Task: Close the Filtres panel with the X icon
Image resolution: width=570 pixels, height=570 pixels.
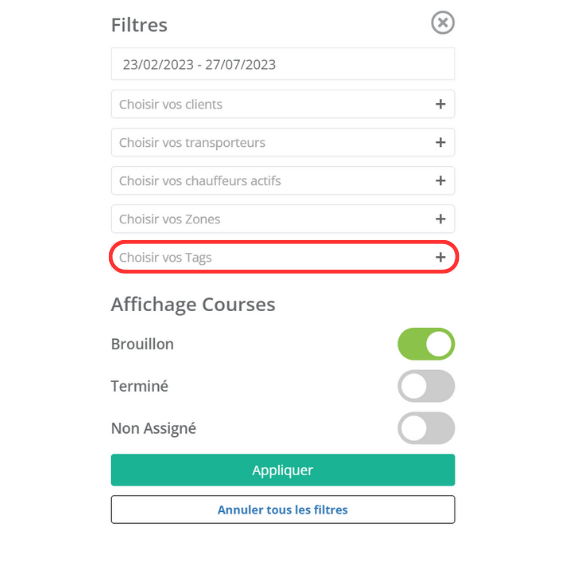Action: point(442,23)
